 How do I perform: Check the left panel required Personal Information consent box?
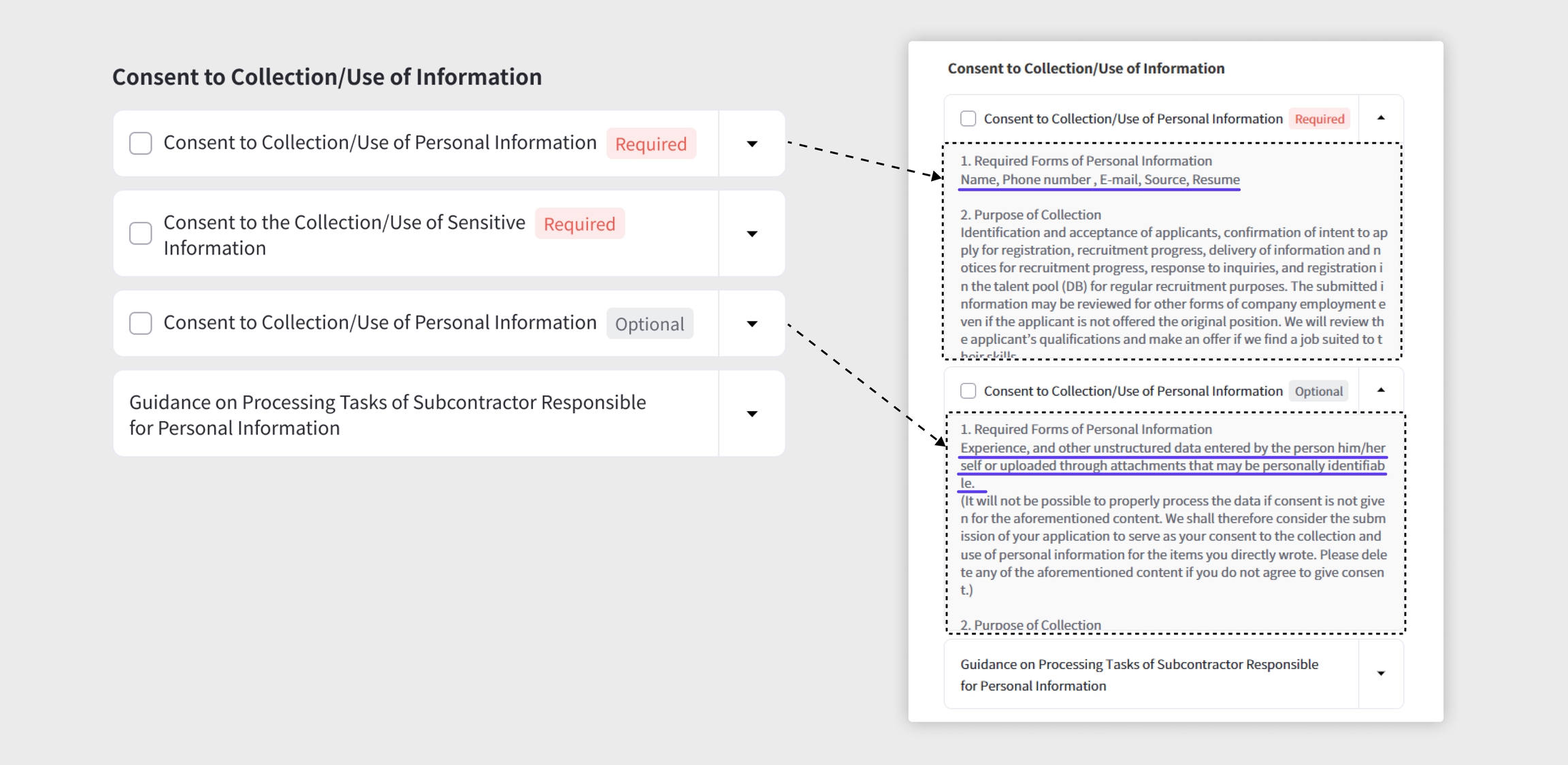point(140,144)
